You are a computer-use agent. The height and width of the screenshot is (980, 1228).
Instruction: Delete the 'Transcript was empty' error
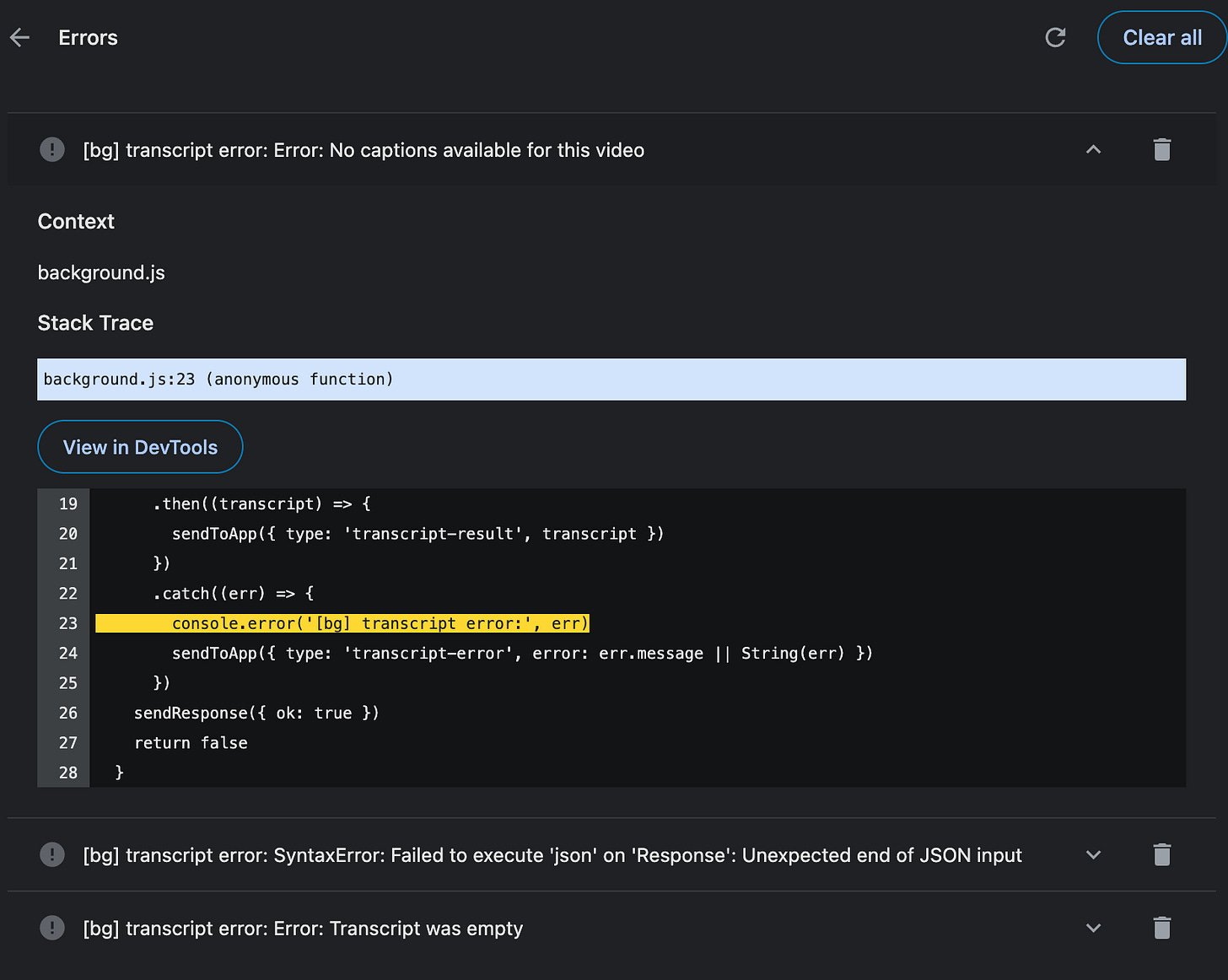coord(1161,929)
